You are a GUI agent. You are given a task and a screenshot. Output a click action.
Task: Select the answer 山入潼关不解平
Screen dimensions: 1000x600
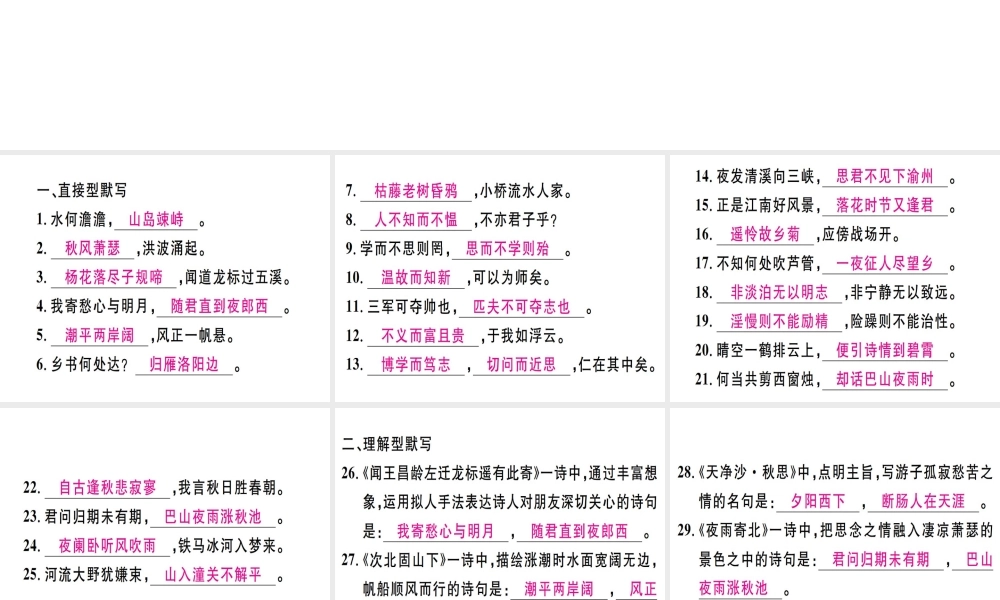[213, 574]
